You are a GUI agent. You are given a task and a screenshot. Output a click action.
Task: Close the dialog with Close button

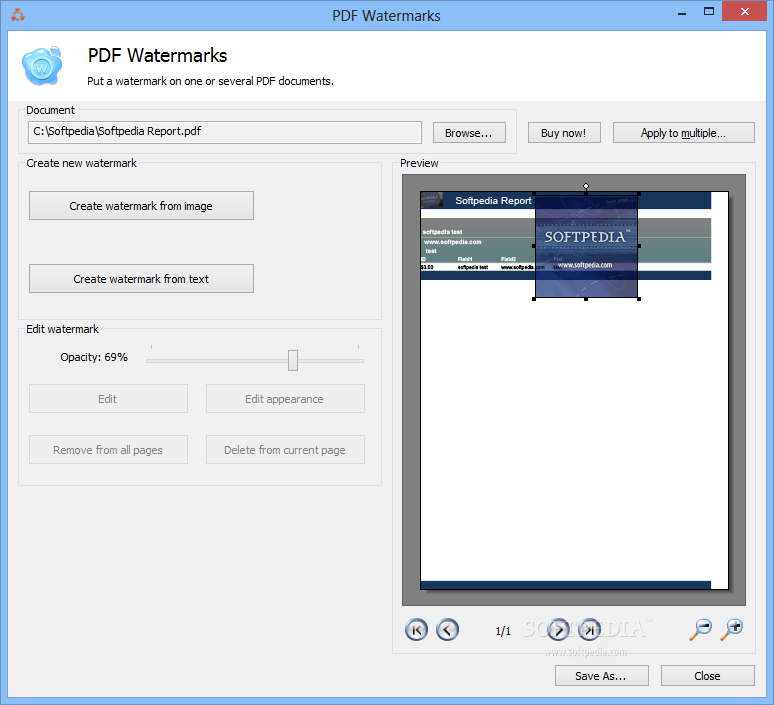click(708, 676)
